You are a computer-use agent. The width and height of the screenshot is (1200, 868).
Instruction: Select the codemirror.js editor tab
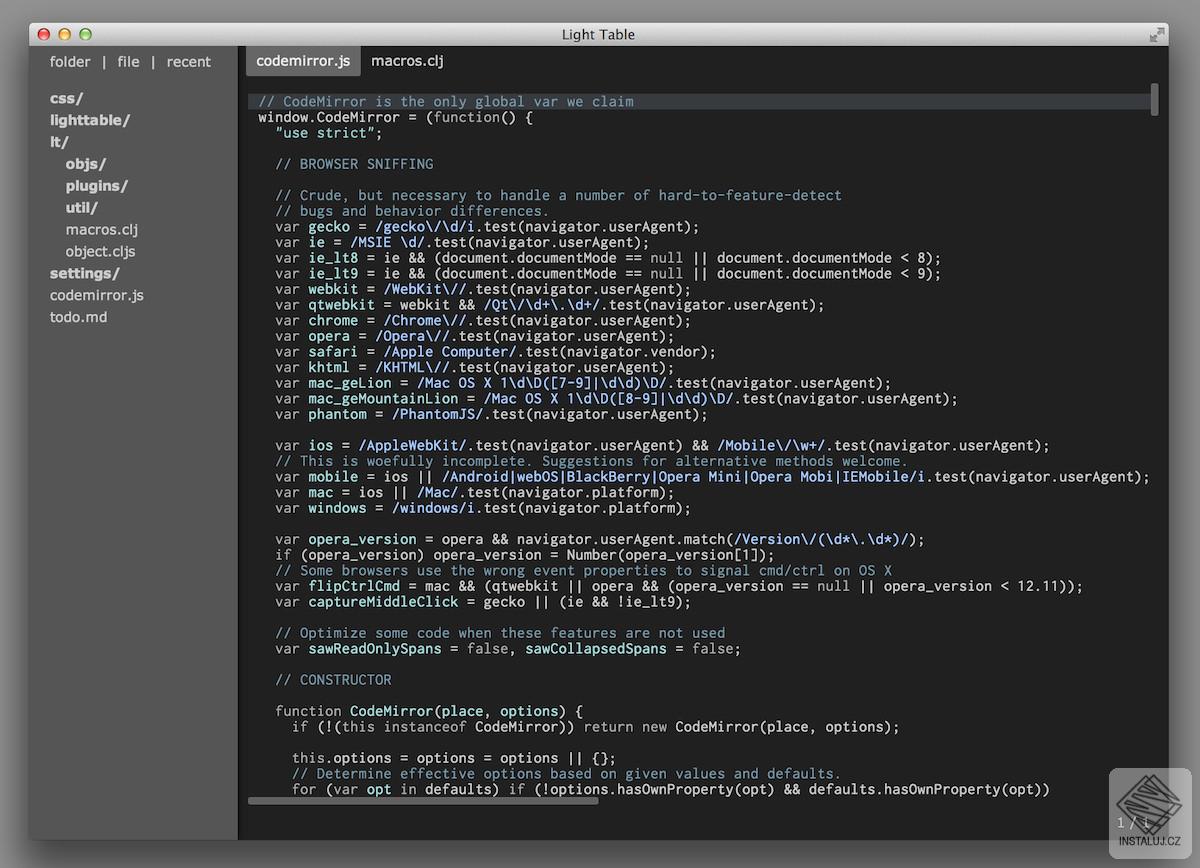point(303,61)
